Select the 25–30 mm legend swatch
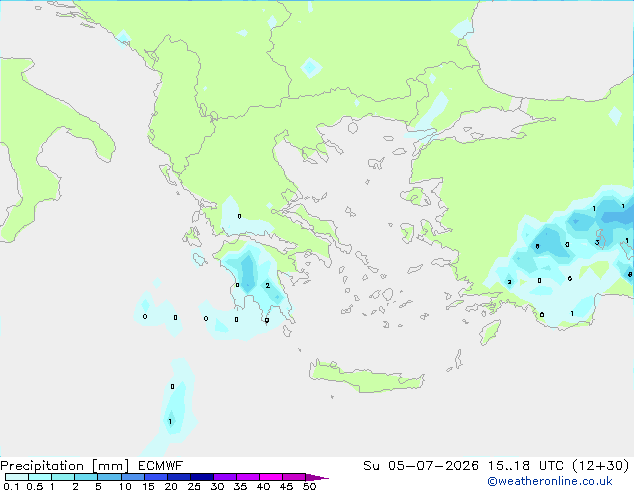 (x=201, y=477)
